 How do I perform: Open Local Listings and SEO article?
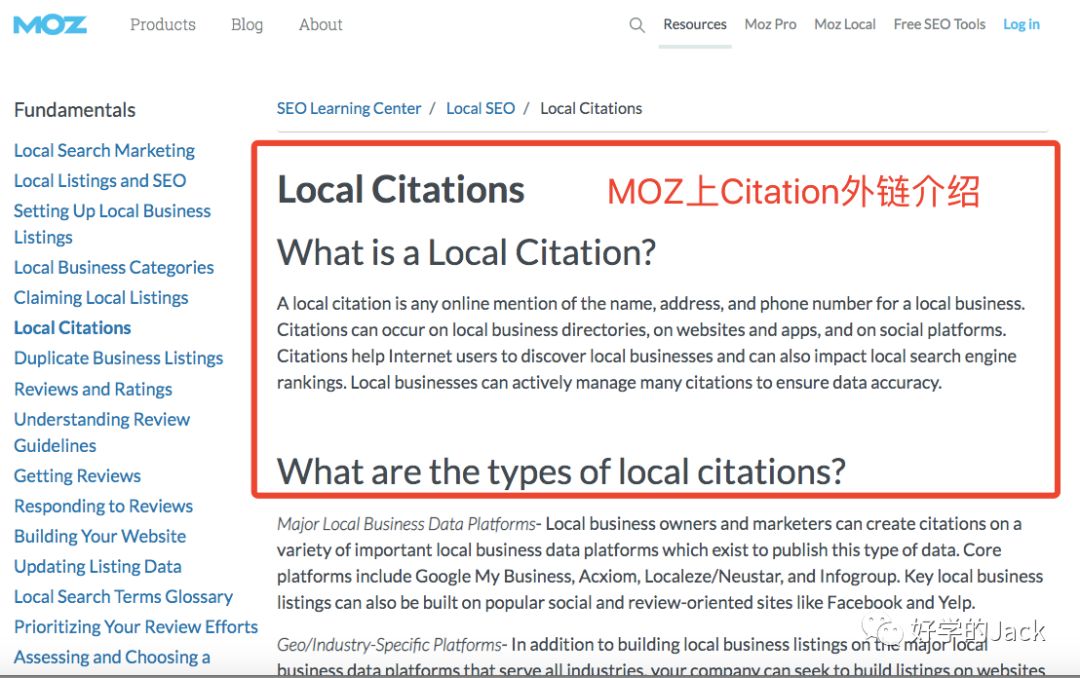coord(100,180)
